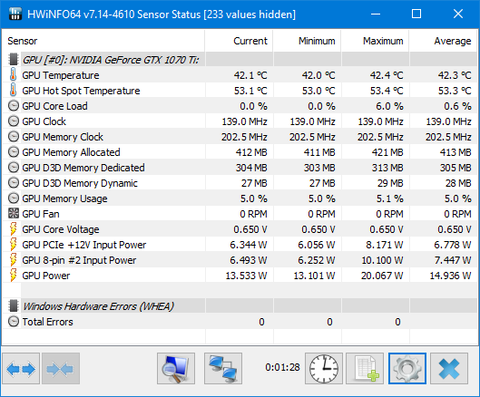Maximize the HWiNFO64 Sensor Status window

tap(417, 14)
